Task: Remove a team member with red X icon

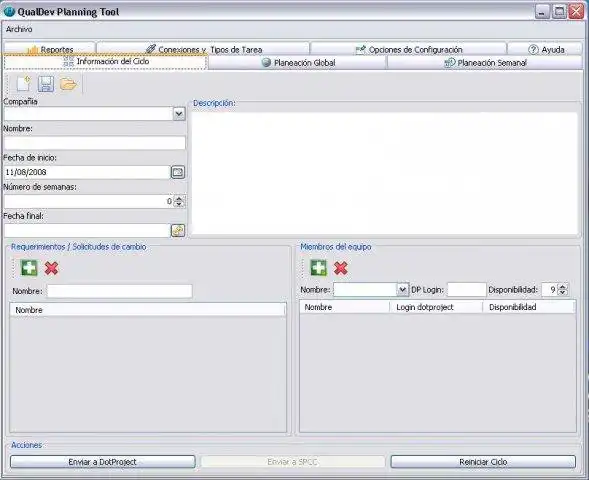Action: coord(341,268)
